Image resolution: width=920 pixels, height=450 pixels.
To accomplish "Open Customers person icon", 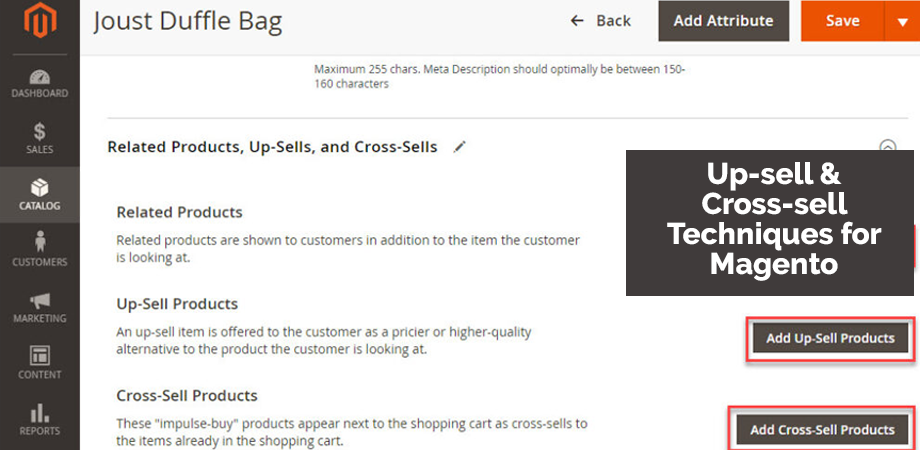I will coord(39,243).
